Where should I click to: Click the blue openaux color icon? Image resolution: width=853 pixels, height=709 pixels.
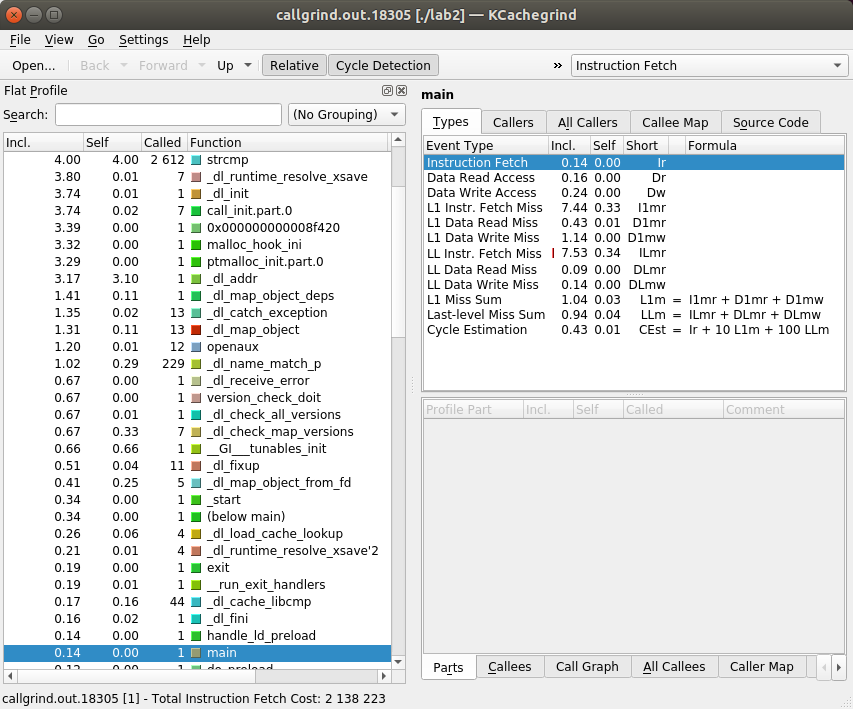click(196, 347)
